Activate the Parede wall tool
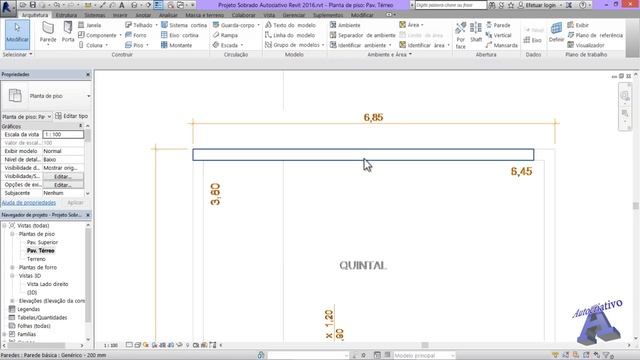The width and height of the screenshot is (640, 360). (x=48, y=33)
